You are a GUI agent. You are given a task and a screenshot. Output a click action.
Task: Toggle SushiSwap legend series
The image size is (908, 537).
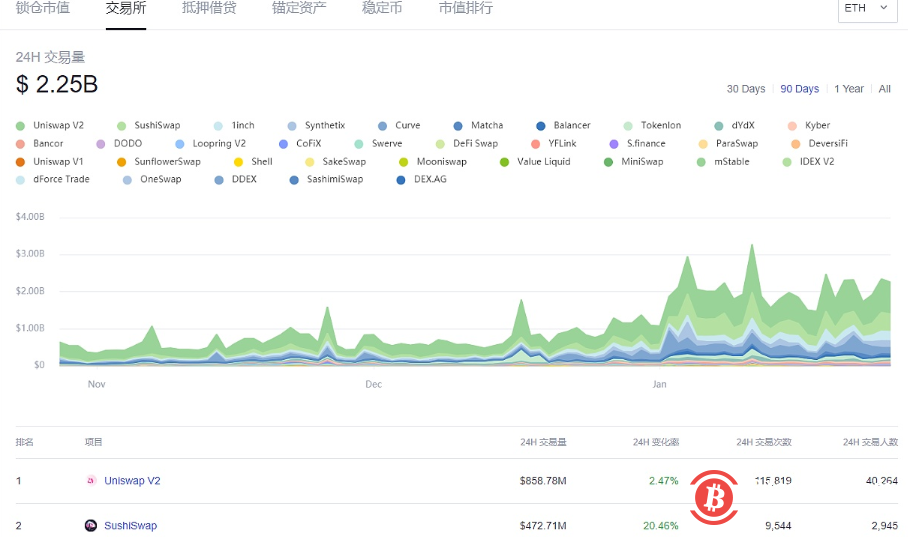point(149,125)
